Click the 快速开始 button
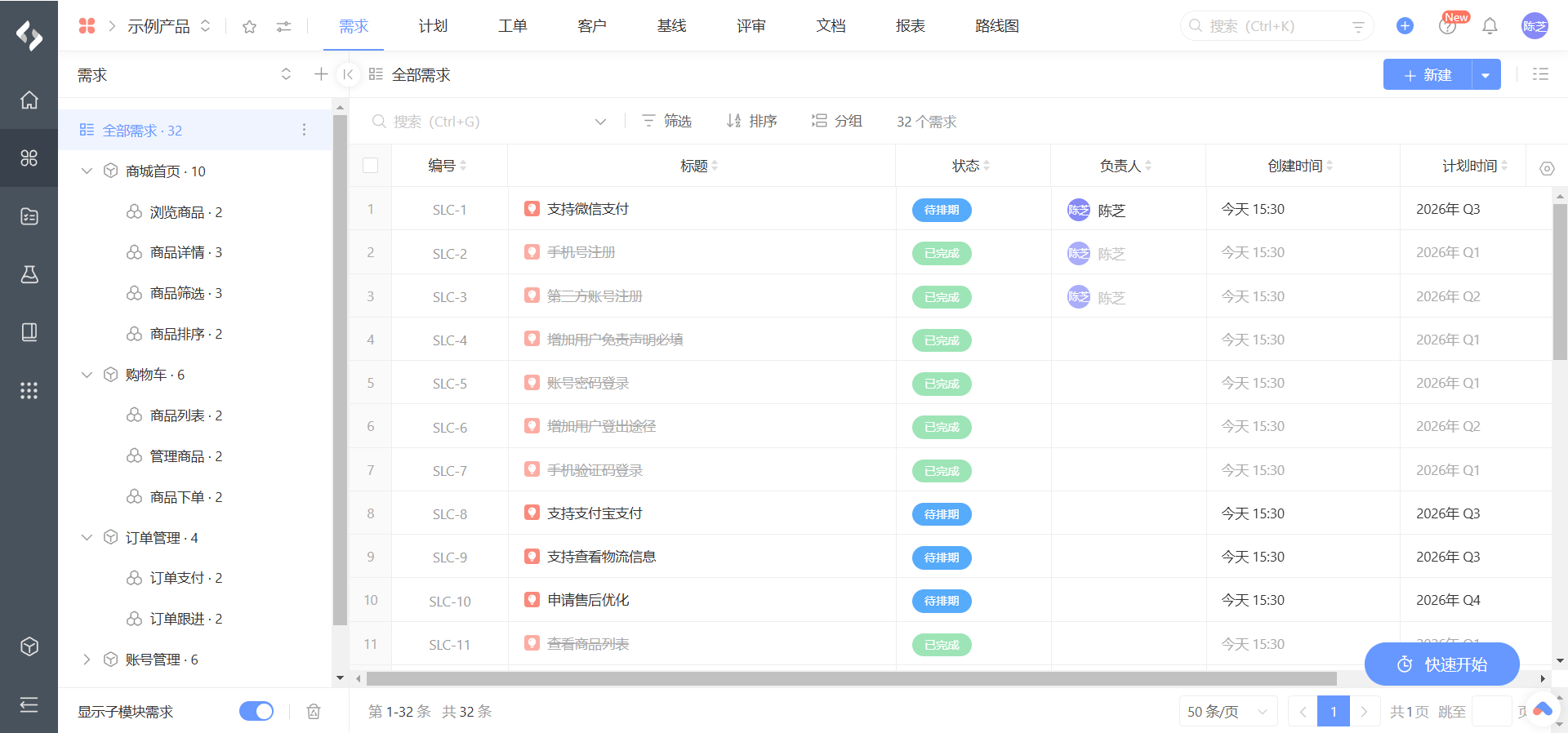The width and height of the screenshot is (1568, 733). [x=1442, y=664]
